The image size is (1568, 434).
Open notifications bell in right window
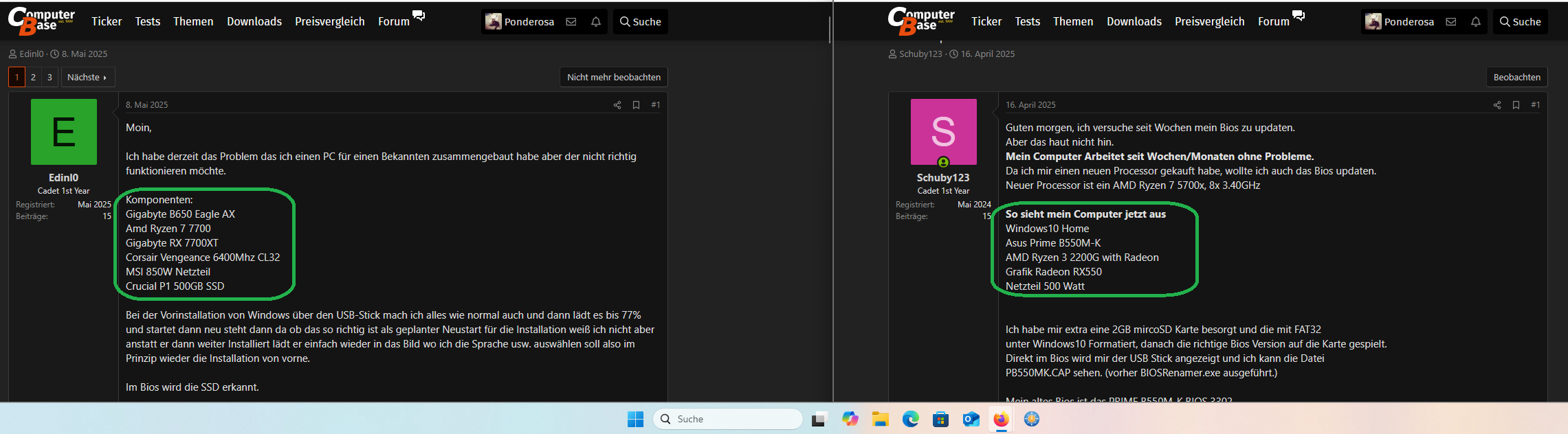[x=1476, y=22]
